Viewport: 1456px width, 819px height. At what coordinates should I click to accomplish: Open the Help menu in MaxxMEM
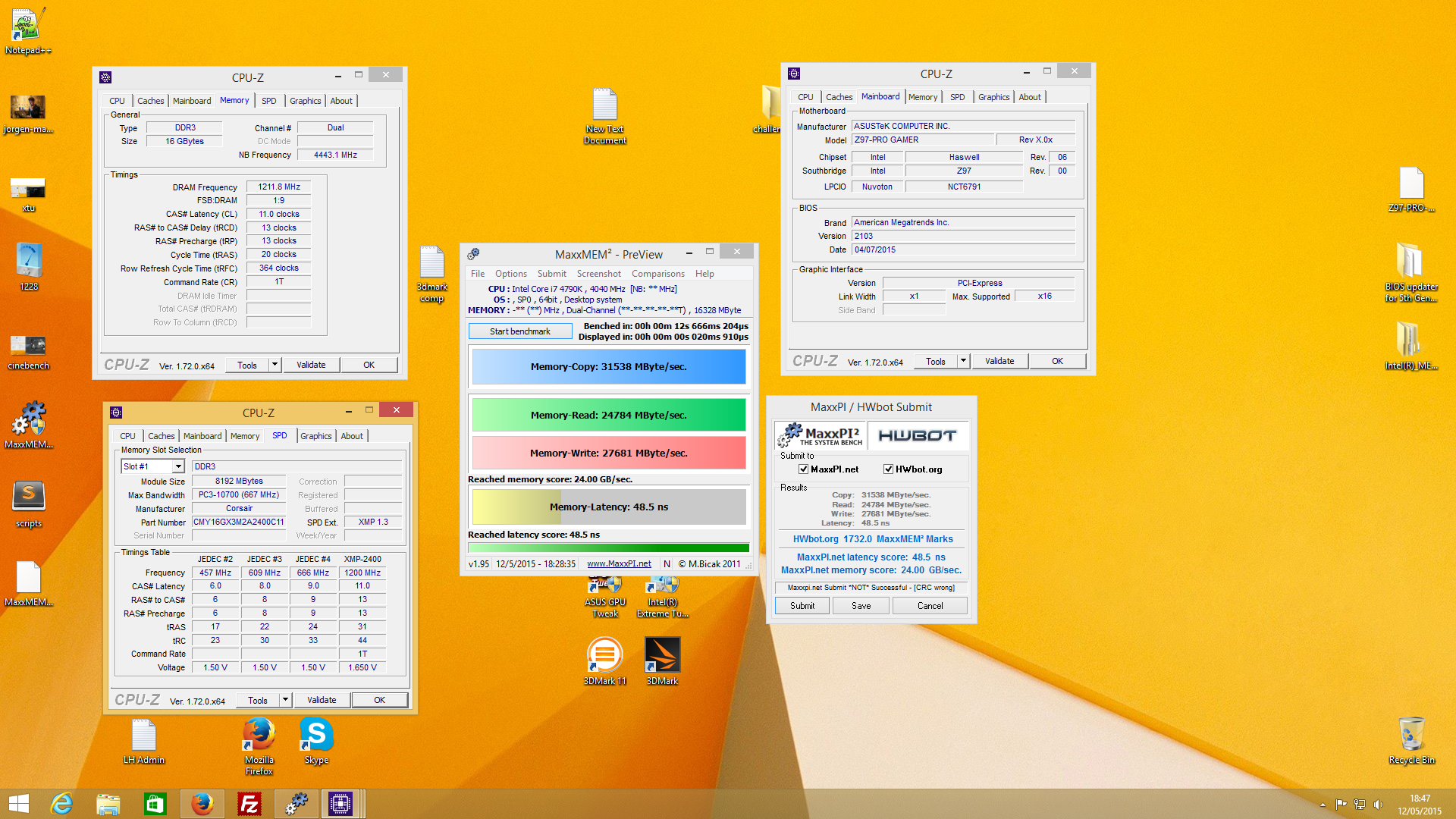coord(704,274)
